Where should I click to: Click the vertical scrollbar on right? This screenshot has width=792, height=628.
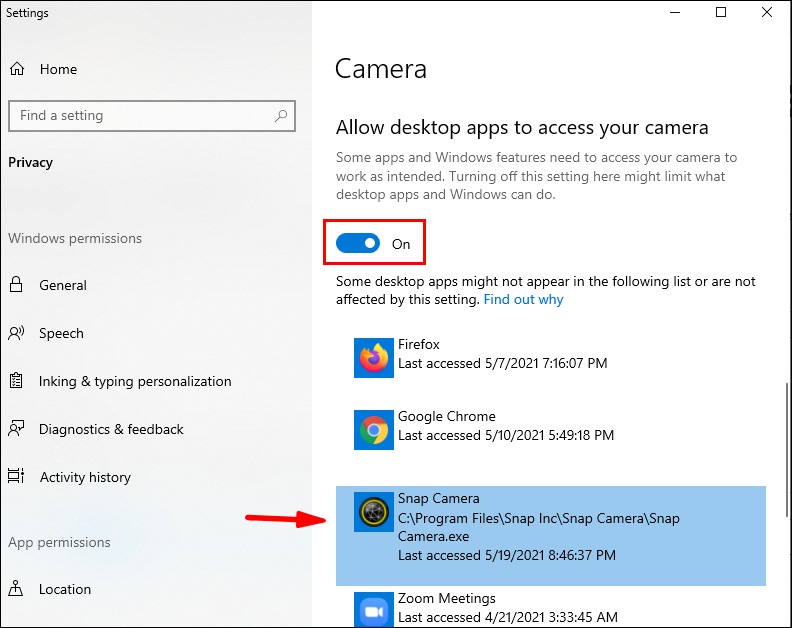787,450
